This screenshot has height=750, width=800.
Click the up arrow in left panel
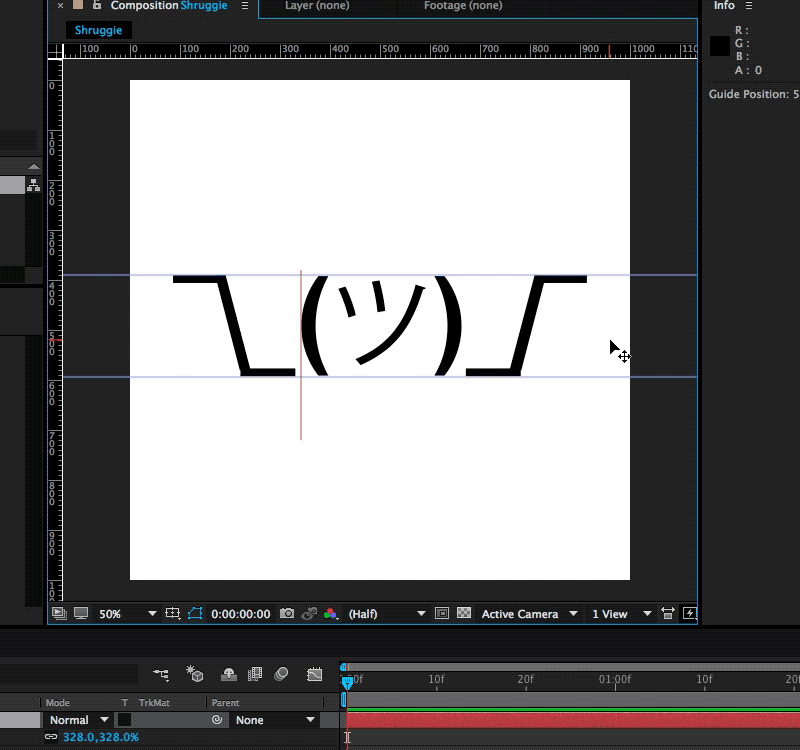tap(34, 166)
